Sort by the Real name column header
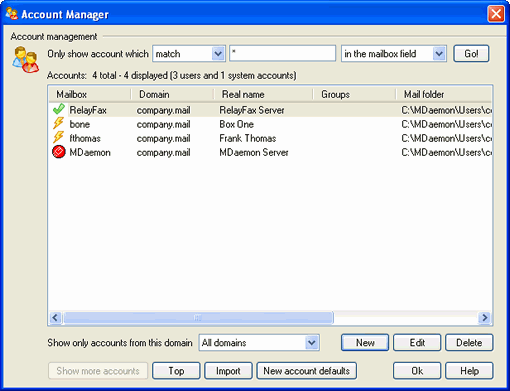Image resolution: width=510 pixels, height=391 pixels. pyautogui.click(x=263, y=94)
